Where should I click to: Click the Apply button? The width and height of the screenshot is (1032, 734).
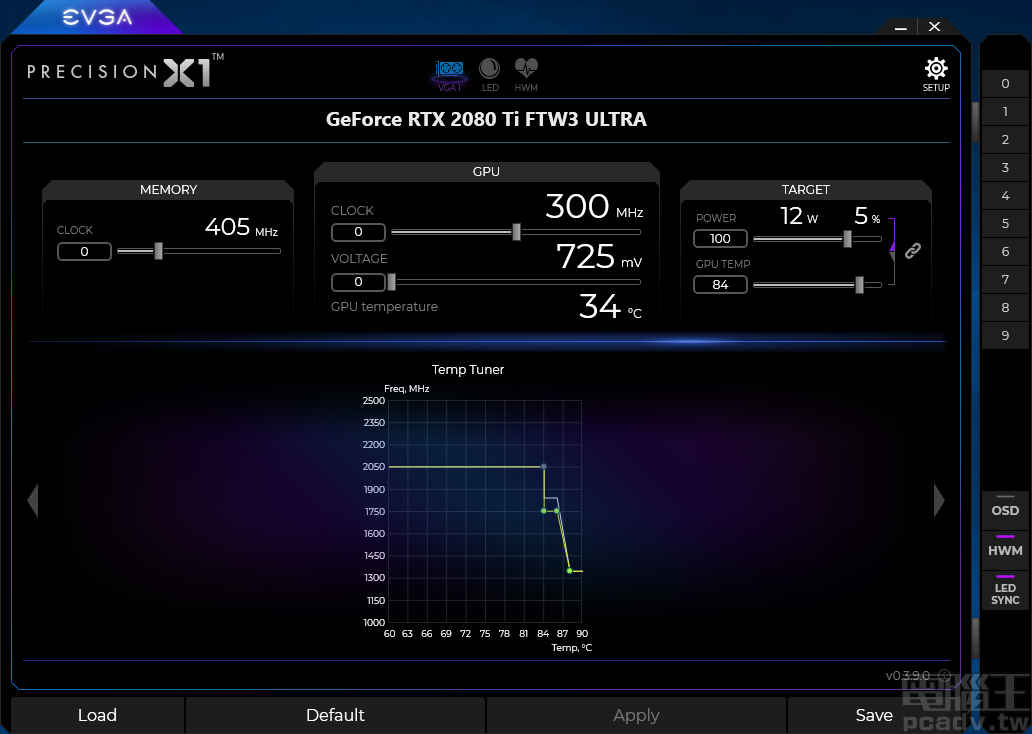click(636, 715)
